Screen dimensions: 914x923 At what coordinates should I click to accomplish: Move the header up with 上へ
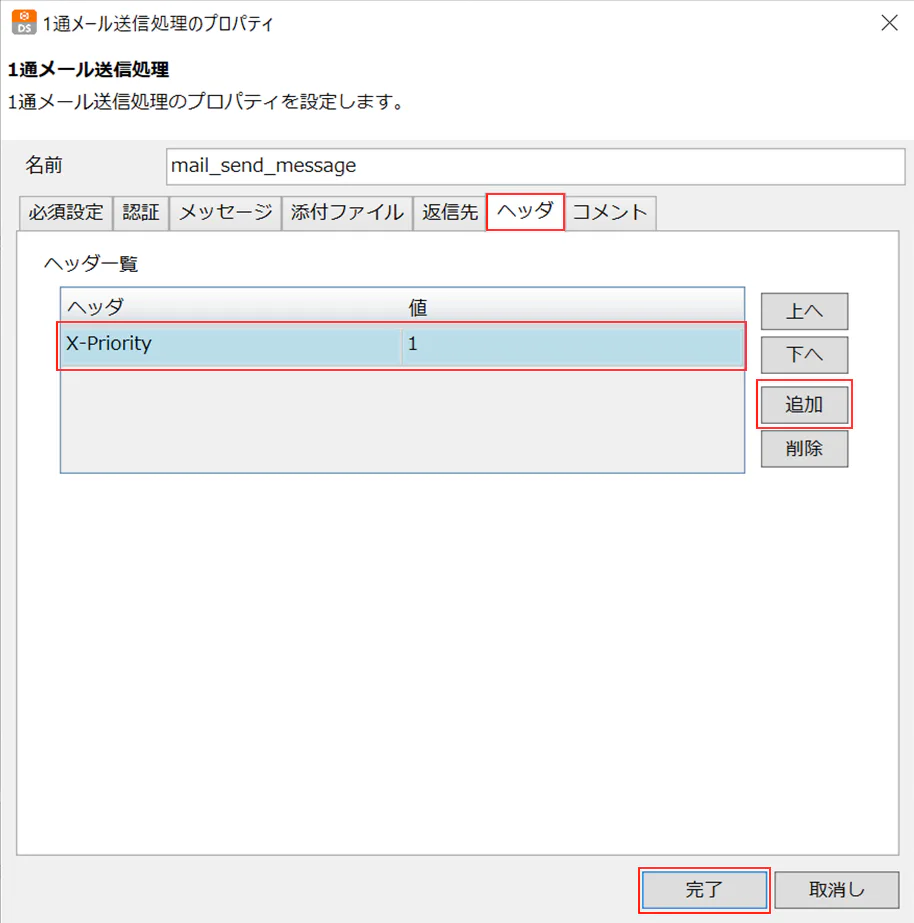(804, 311)
